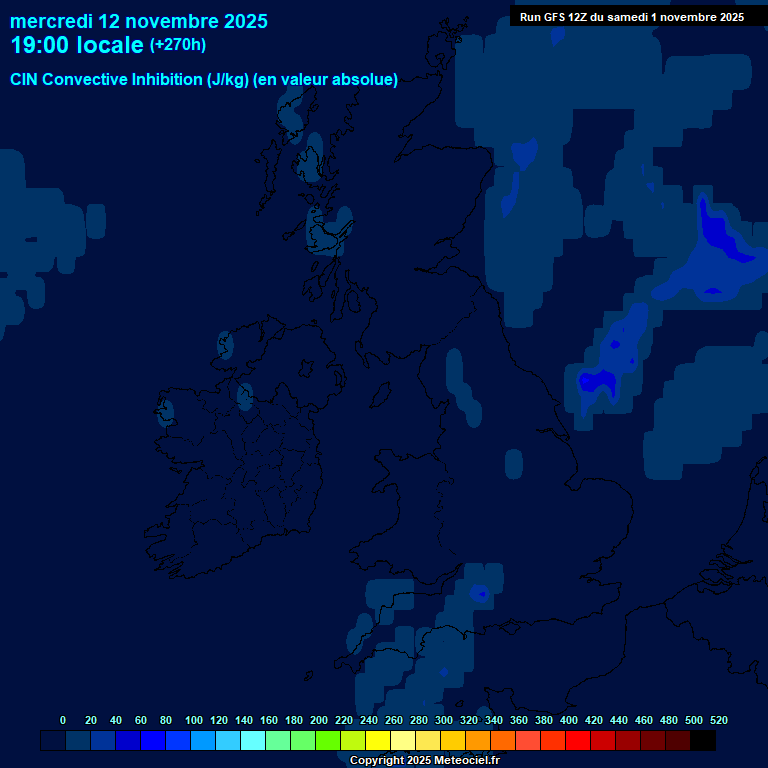Click the forecast date 'mercredi 12 novembre 2025'
The image size is (768, 768).
(x=139, y=21)
